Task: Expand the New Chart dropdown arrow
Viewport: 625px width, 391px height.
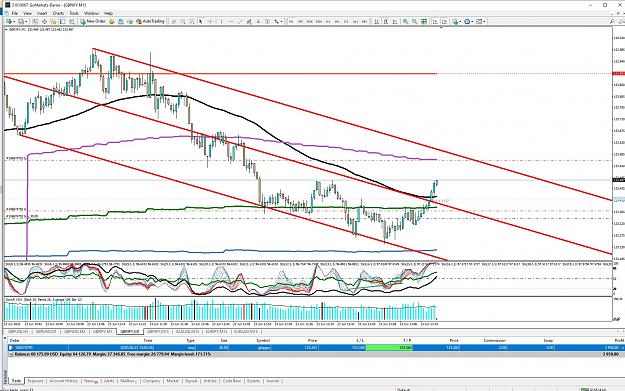Action: (x=14, y=22)
